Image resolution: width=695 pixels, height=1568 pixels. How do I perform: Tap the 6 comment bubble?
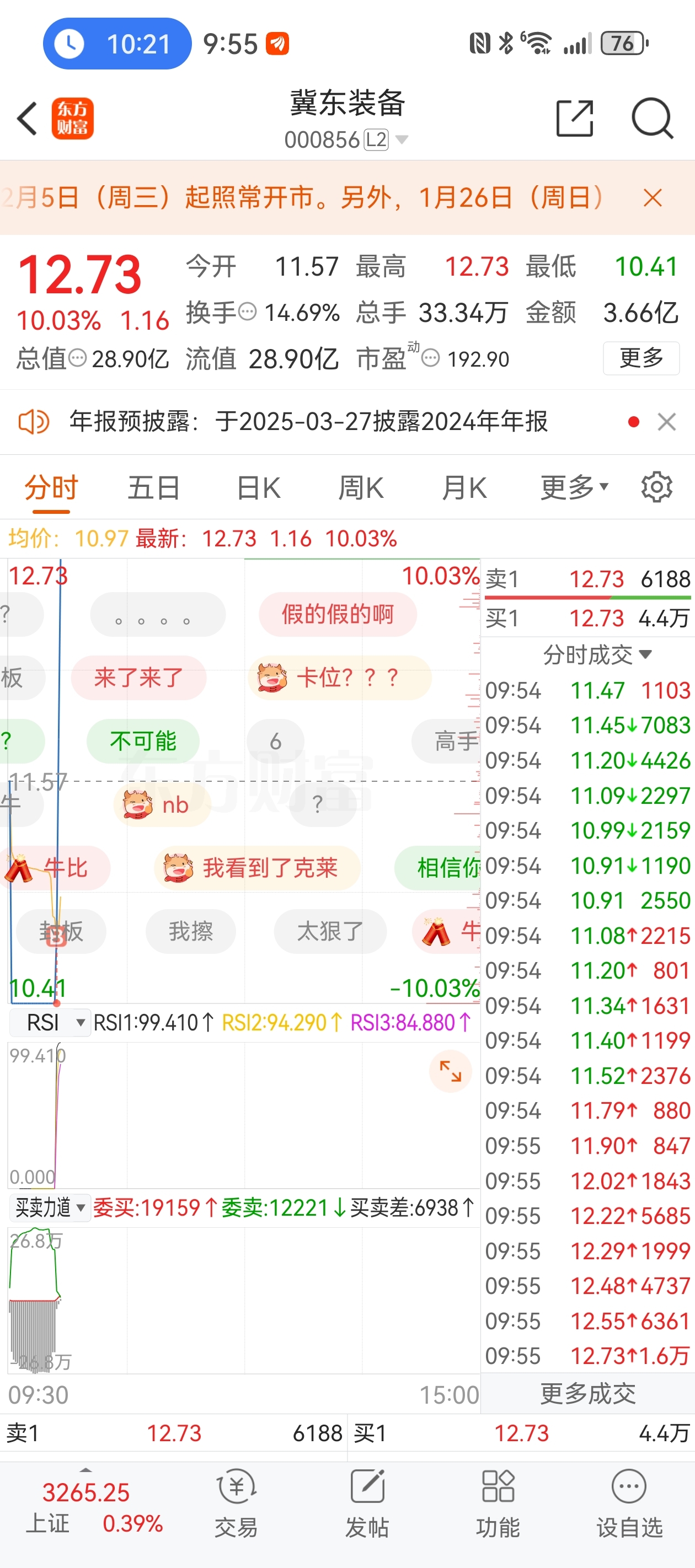click(x=275, y=742)
